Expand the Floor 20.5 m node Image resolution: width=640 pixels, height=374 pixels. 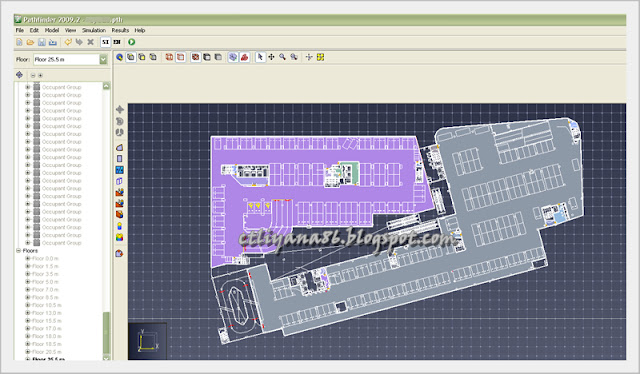[x=28, y=352]
